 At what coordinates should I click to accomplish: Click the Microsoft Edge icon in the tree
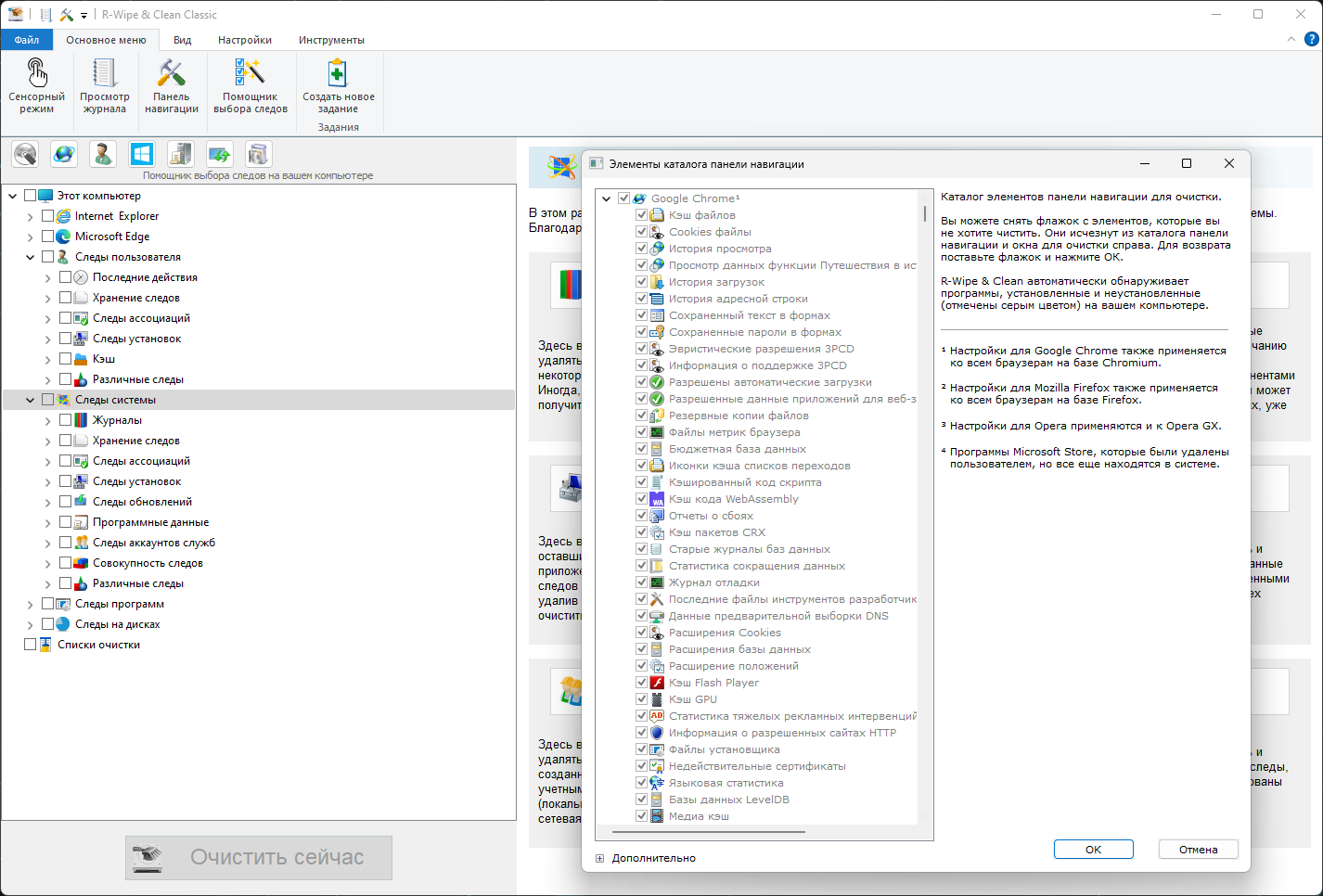click(x=63, y=237)
